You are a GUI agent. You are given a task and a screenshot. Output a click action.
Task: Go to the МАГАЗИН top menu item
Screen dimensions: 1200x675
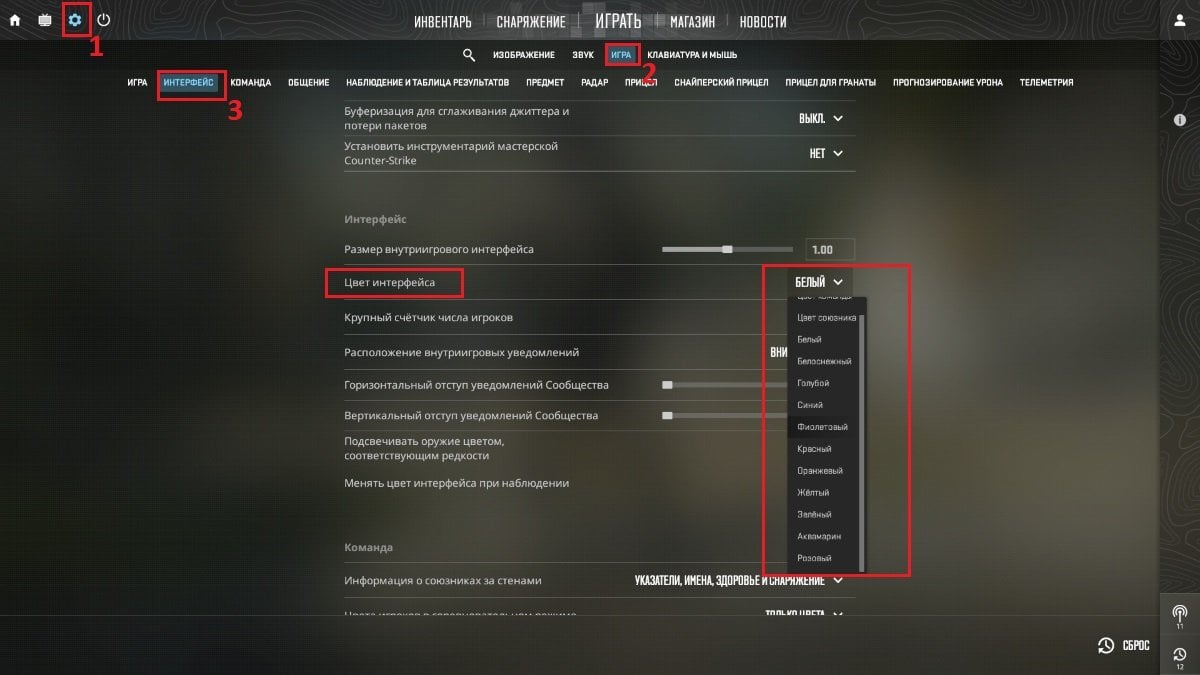click(692, 21)
